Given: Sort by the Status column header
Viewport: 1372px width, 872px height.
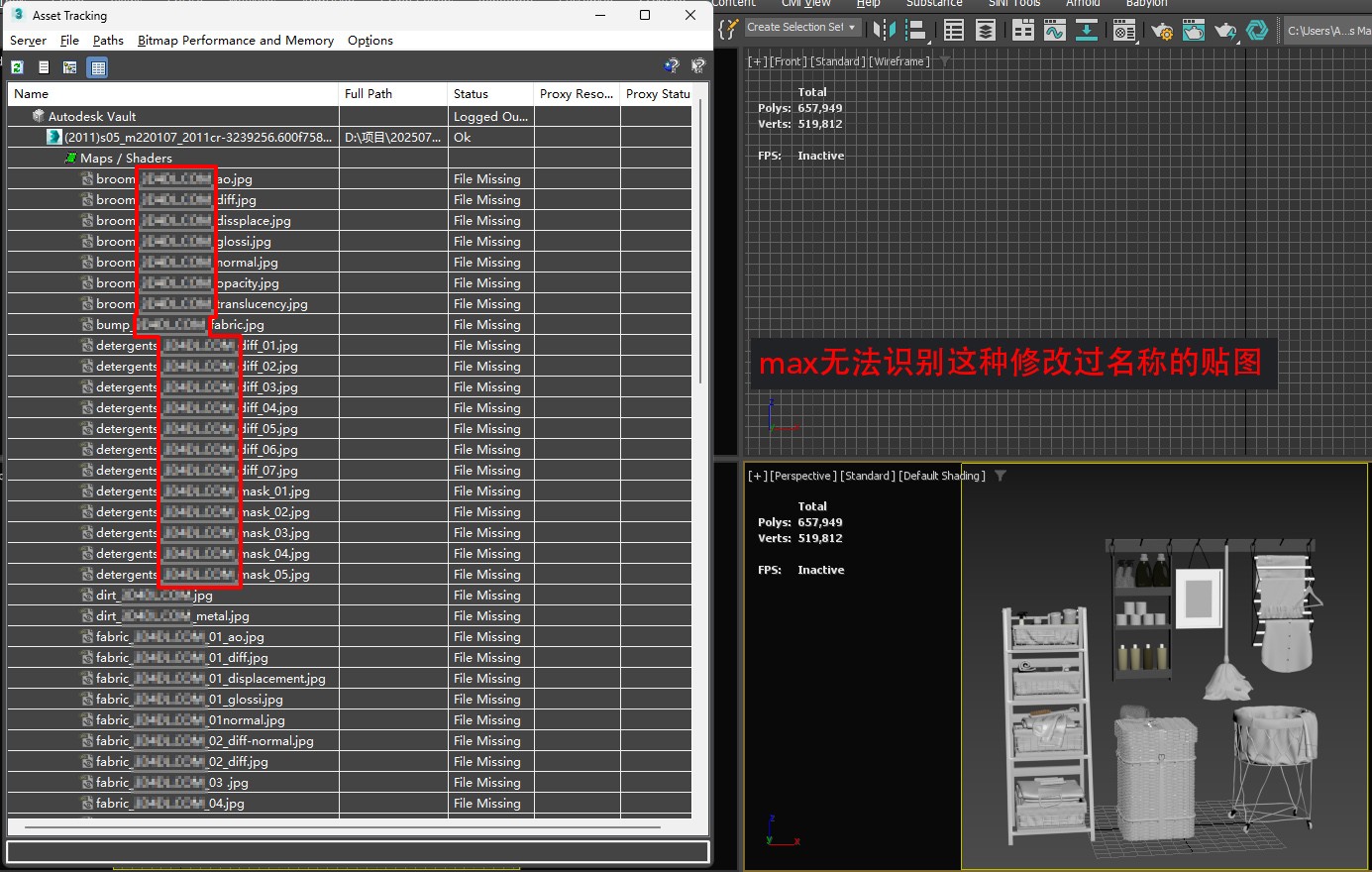Looking at the screenshot, I should point(490,93).
